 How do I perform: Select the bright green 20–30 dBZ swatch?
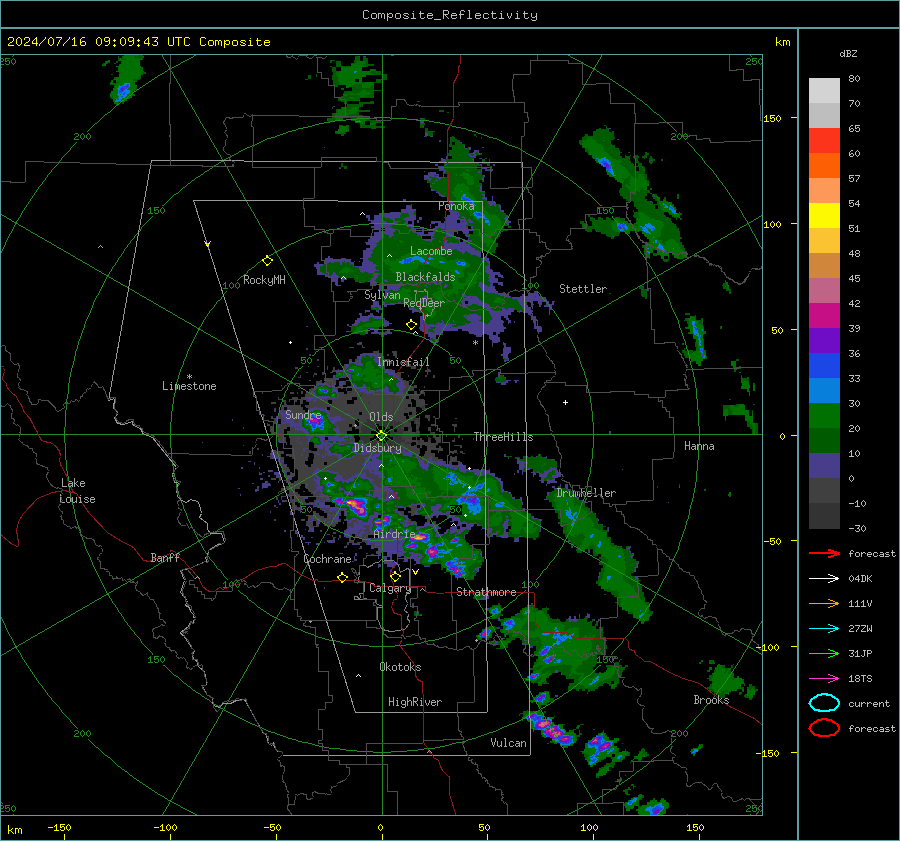click(x=824, y=416)
